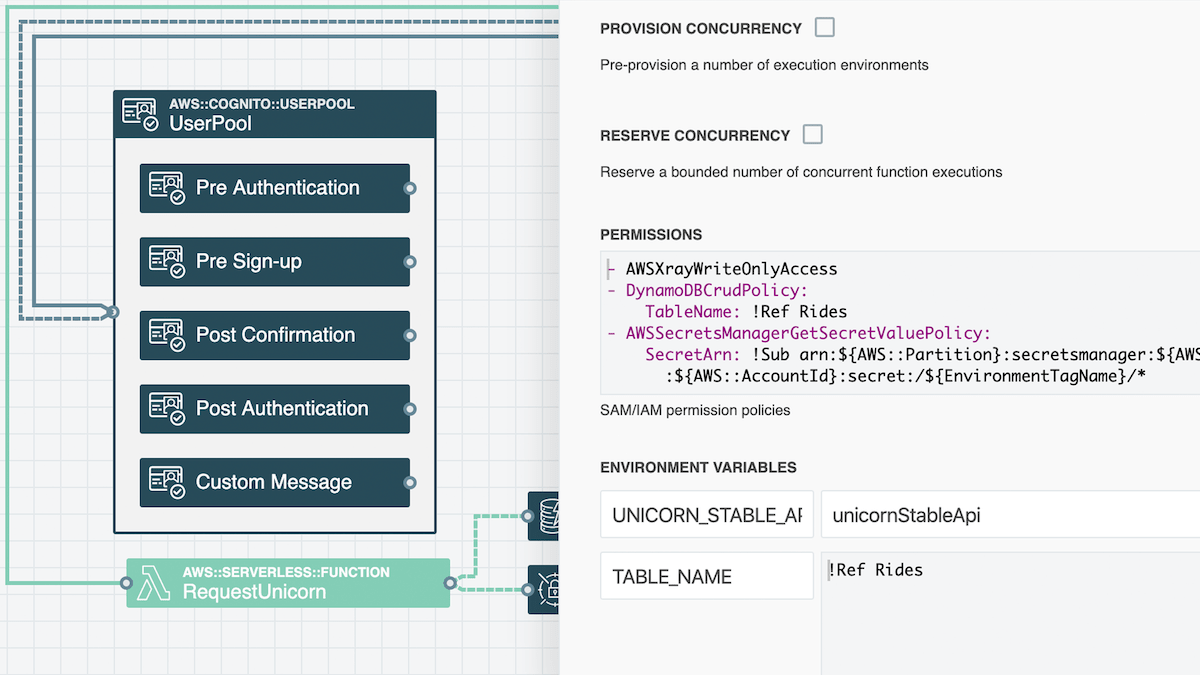Click the PERMISSIONS heading
Image resolution: width=1200 pixels, height=675 pixels.
click(x=651, y=235)
